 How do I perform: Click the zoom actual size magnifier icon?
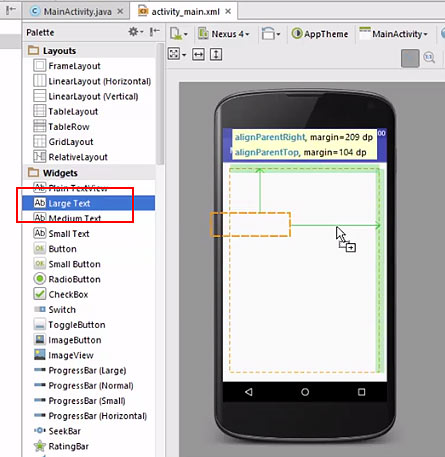(429, 58)
